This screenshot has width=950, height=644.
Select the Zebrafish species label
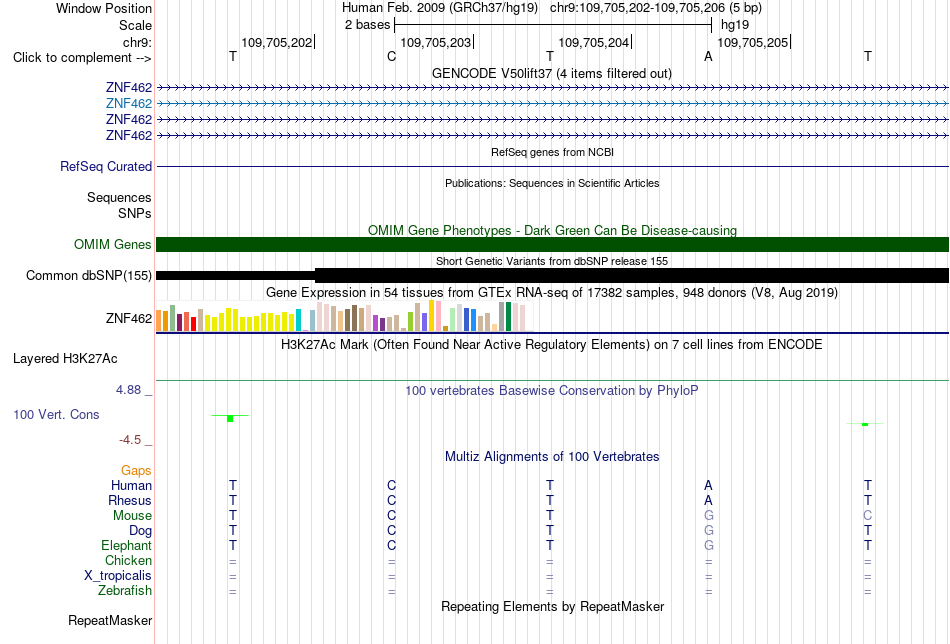coord(125,591)
